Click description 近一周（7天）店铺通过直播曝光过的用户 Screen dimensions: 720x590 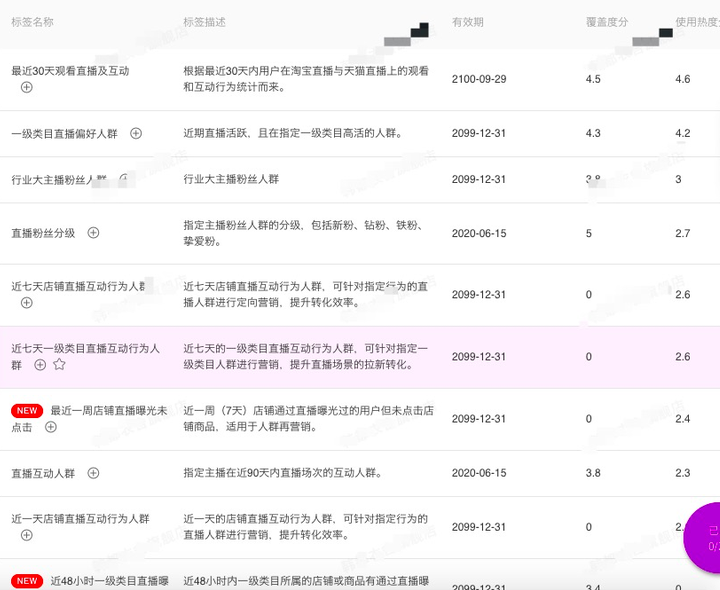[308, 418]
